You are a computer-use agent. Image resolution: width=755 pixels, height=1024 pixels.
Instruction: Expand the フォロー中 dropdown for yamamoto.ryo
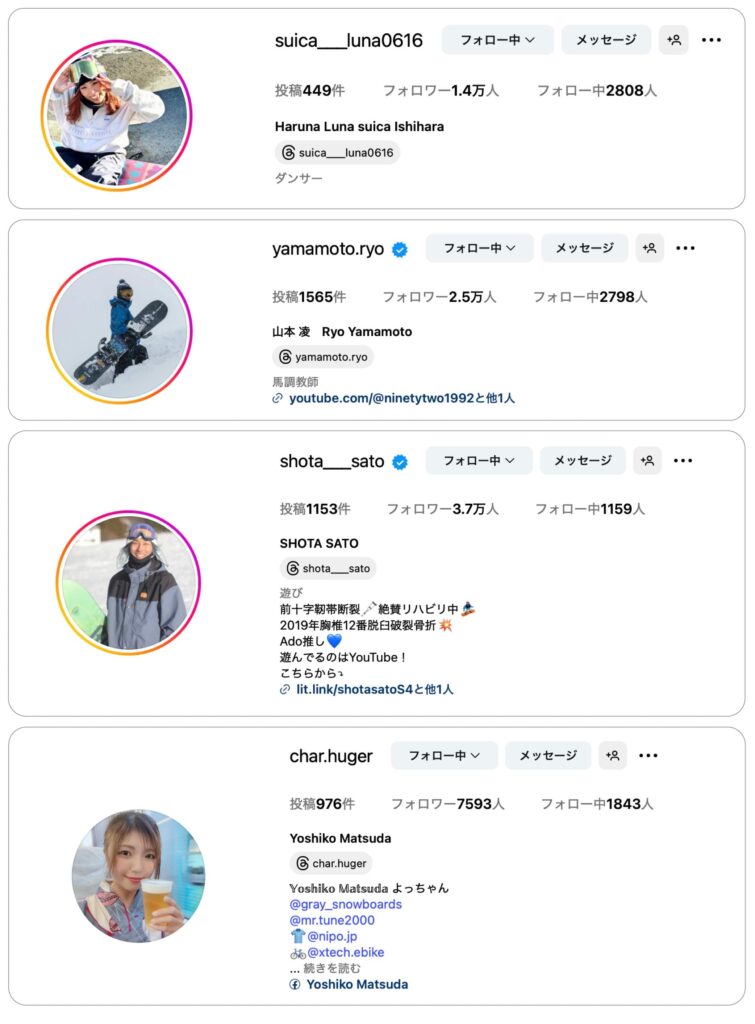point(479,248)
